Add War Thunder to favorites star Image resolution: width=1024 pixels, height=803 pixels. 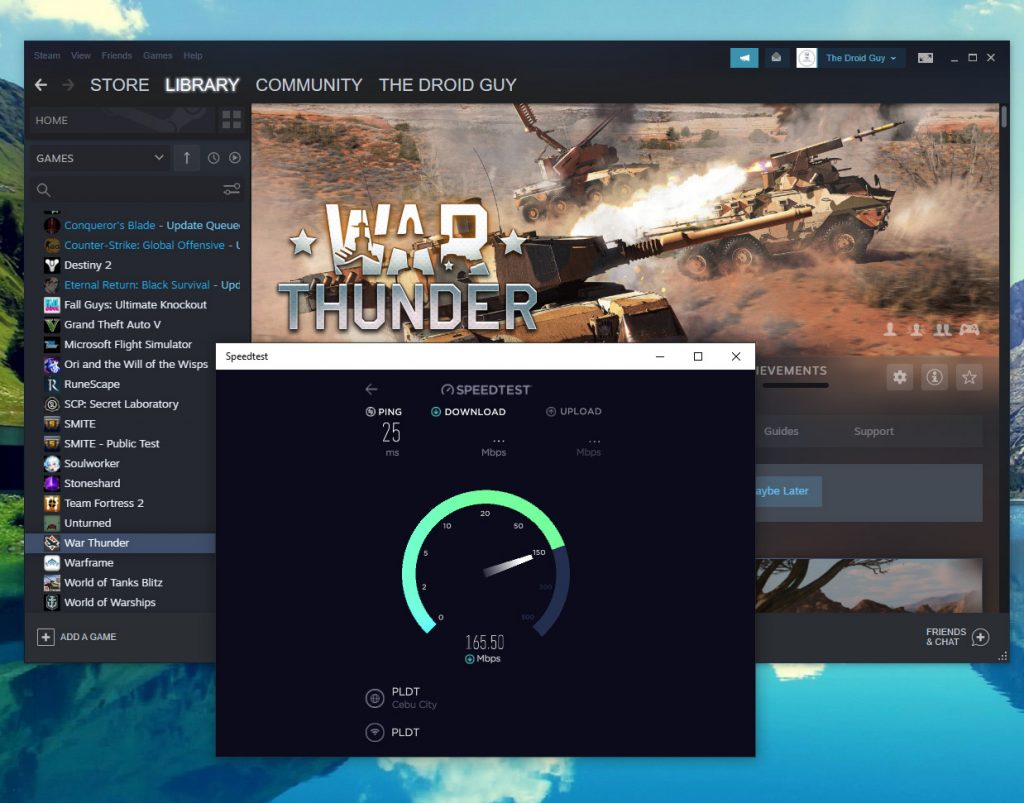969,377
